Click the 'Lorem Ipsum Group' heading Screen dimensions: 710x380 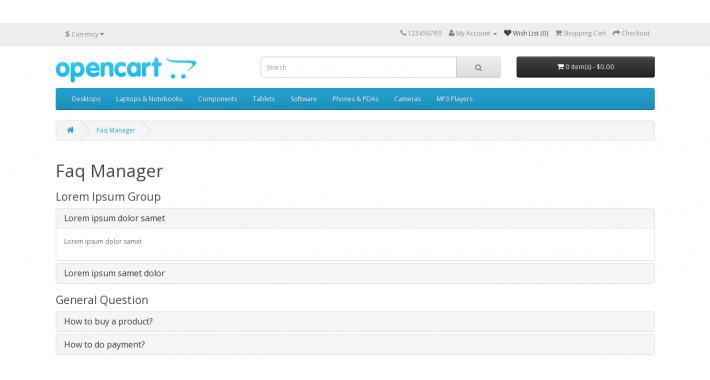pos(108,197)
